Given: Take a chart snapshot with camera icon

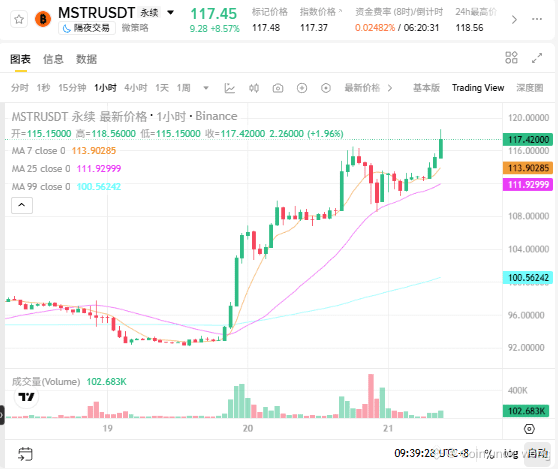Looking at the screenshot, I should [278, 88].
